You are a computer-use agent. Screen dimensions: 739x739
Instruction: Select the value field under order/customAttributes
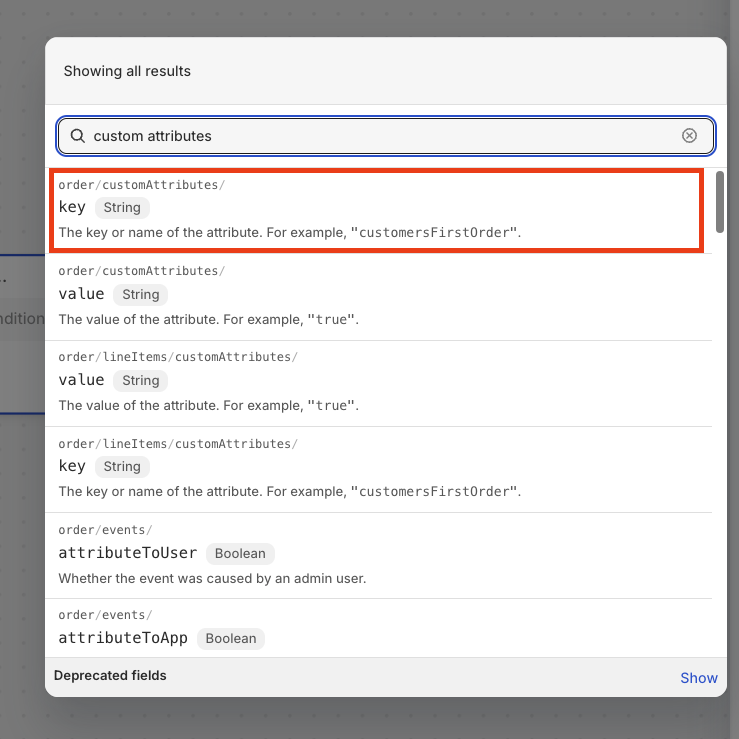tap(82, 294)
